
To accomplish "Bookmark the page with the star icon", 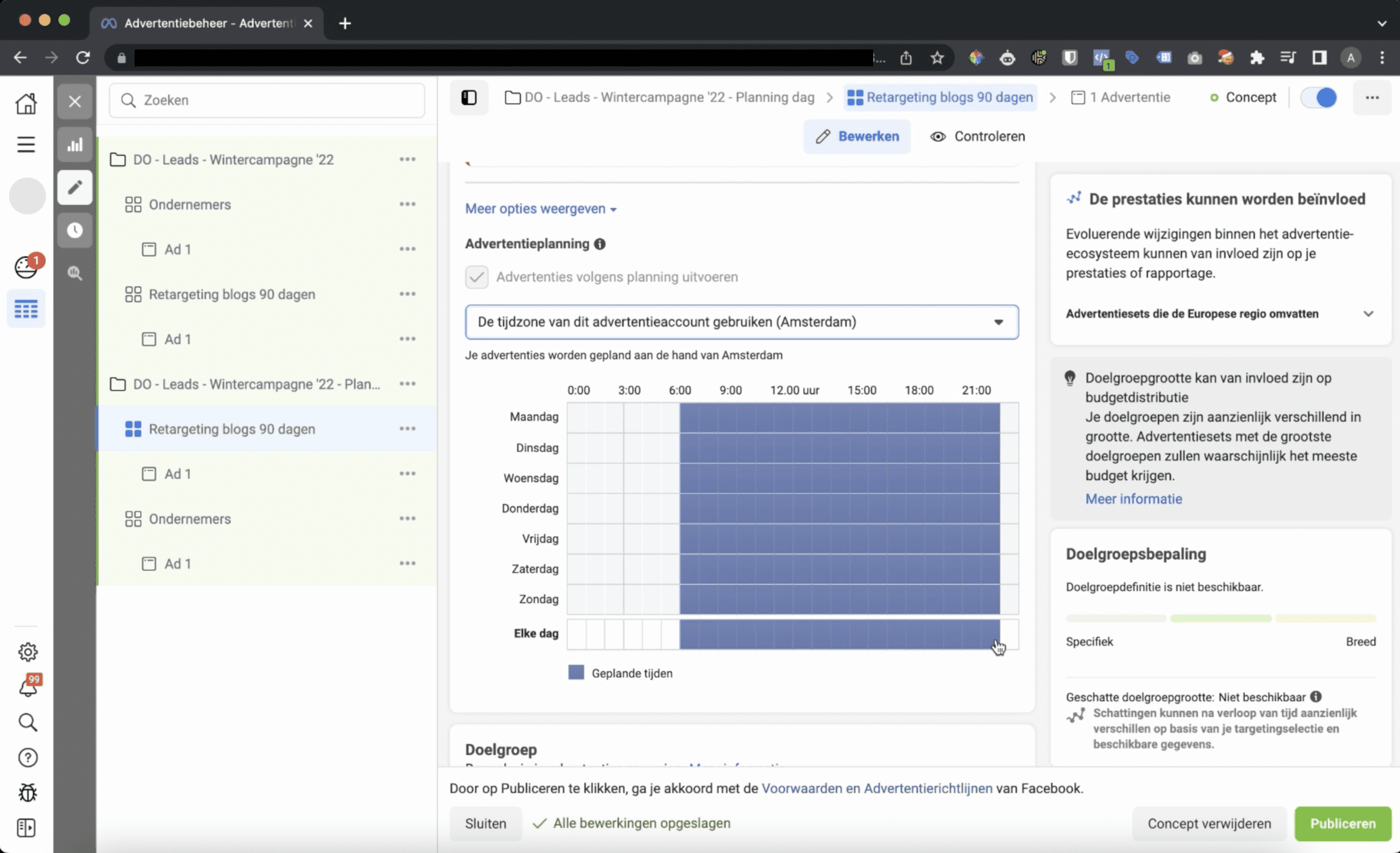I will (937, 57).
